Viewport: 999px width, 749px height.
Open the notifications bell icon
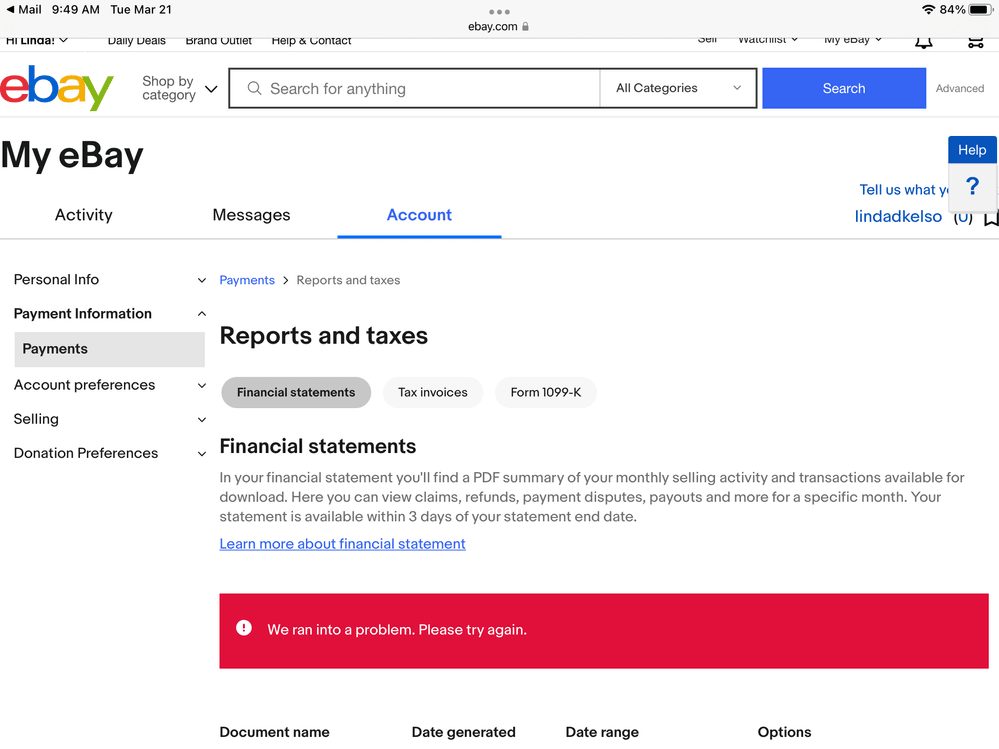(x=923, y=42)
